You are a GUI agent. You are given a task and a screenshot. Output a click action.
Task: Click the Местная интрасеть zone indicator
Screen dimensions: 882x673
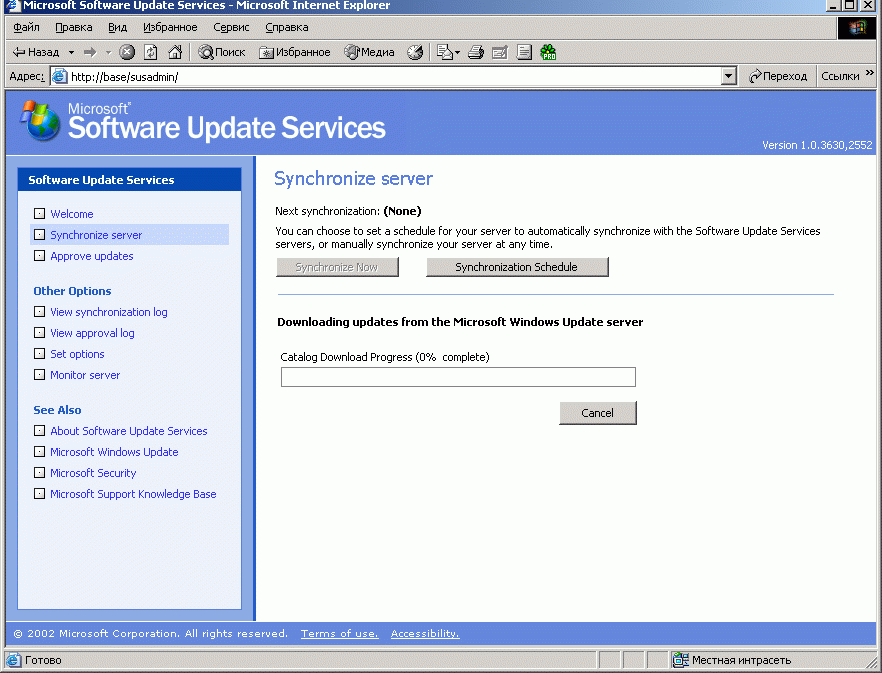click(731, 660)
